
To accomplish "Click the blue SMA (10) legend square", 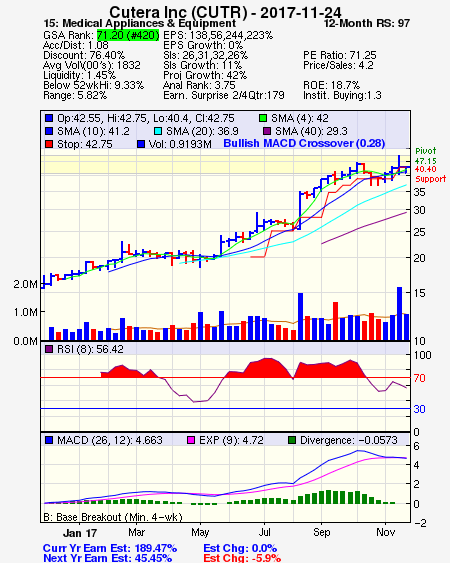I will point(49,131).
